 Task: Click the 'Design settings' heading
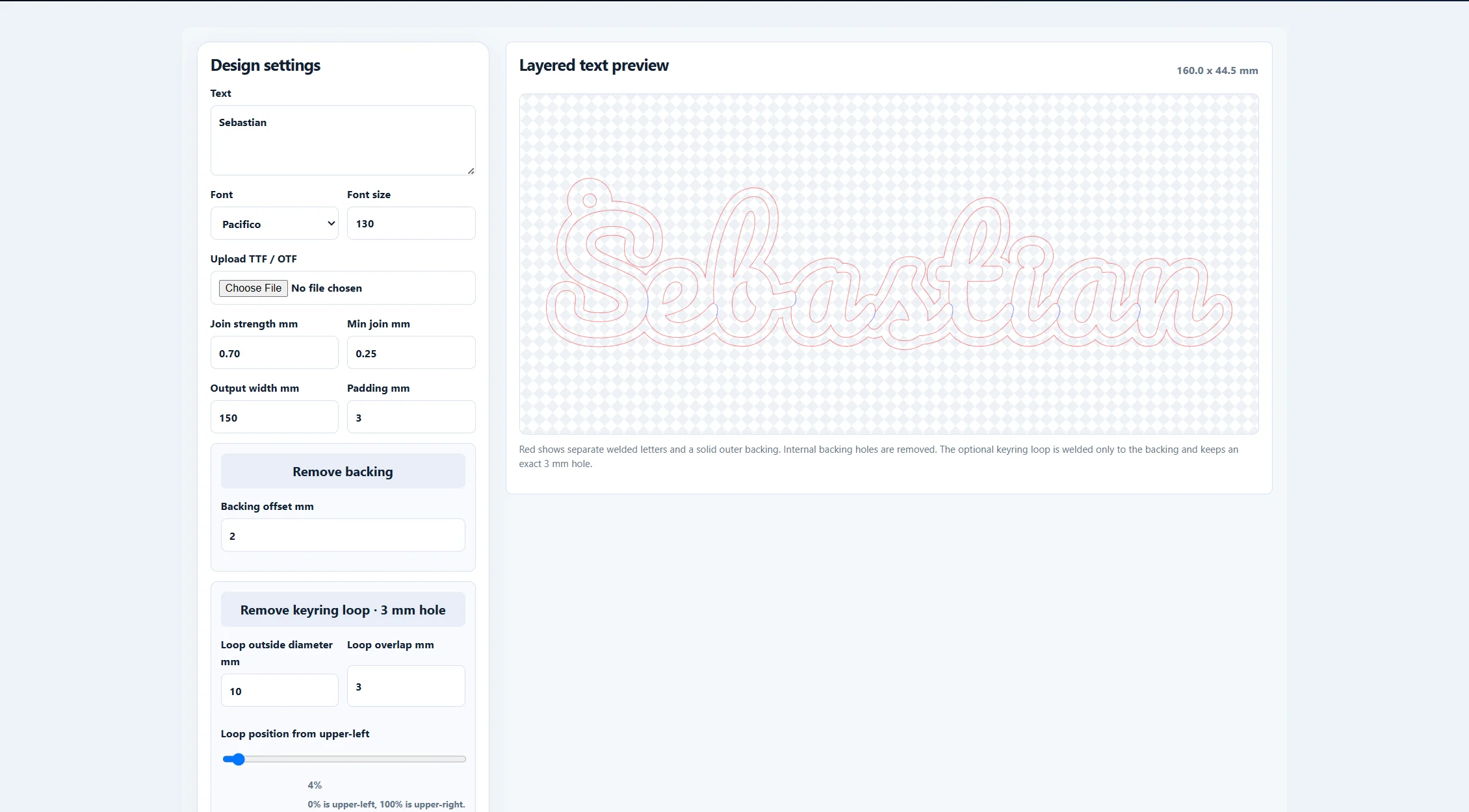265,66
